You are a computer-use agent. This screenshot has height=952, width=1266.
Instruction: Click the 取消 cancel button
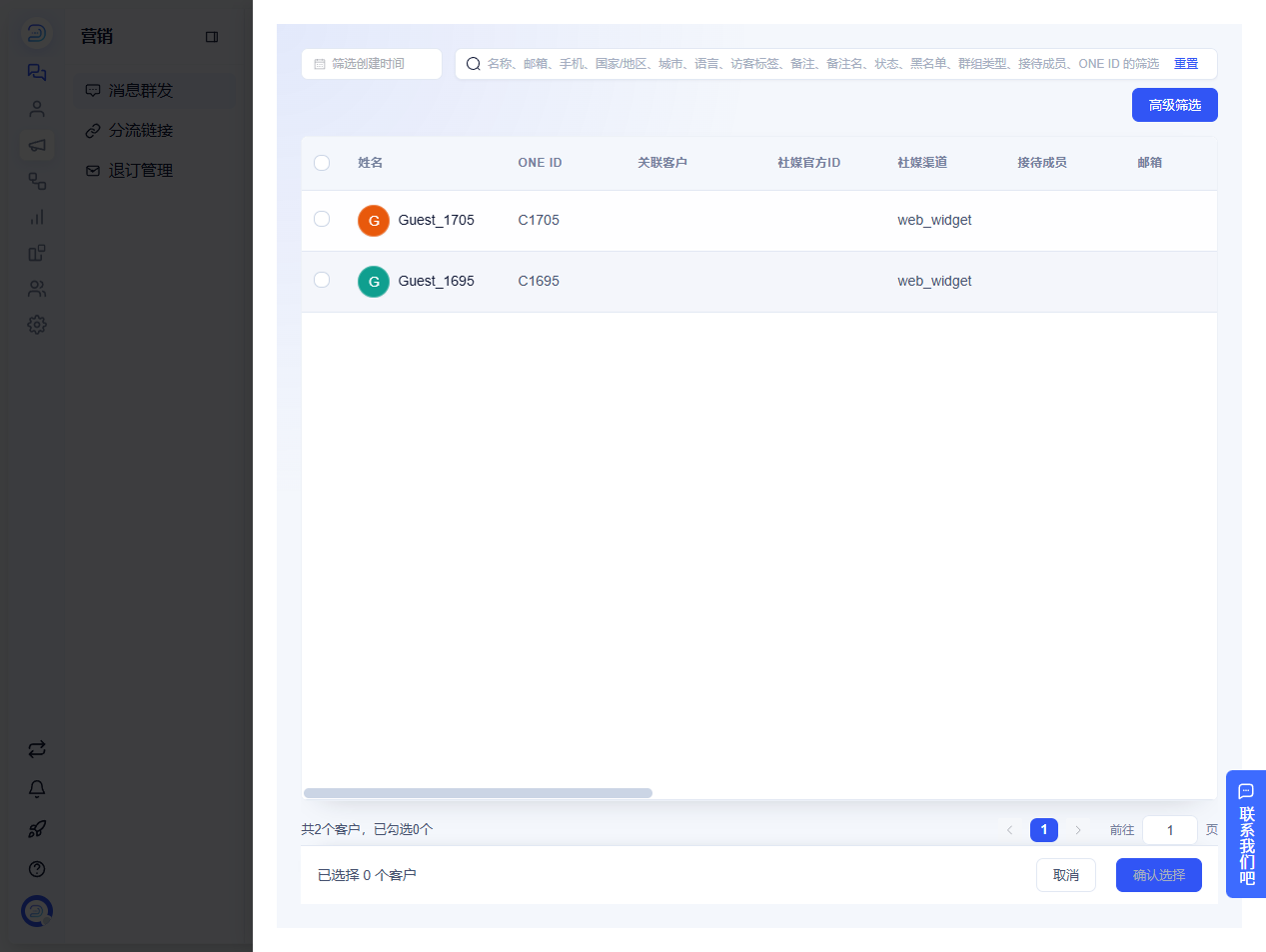pyautogui.click(x=1066, y=875)
